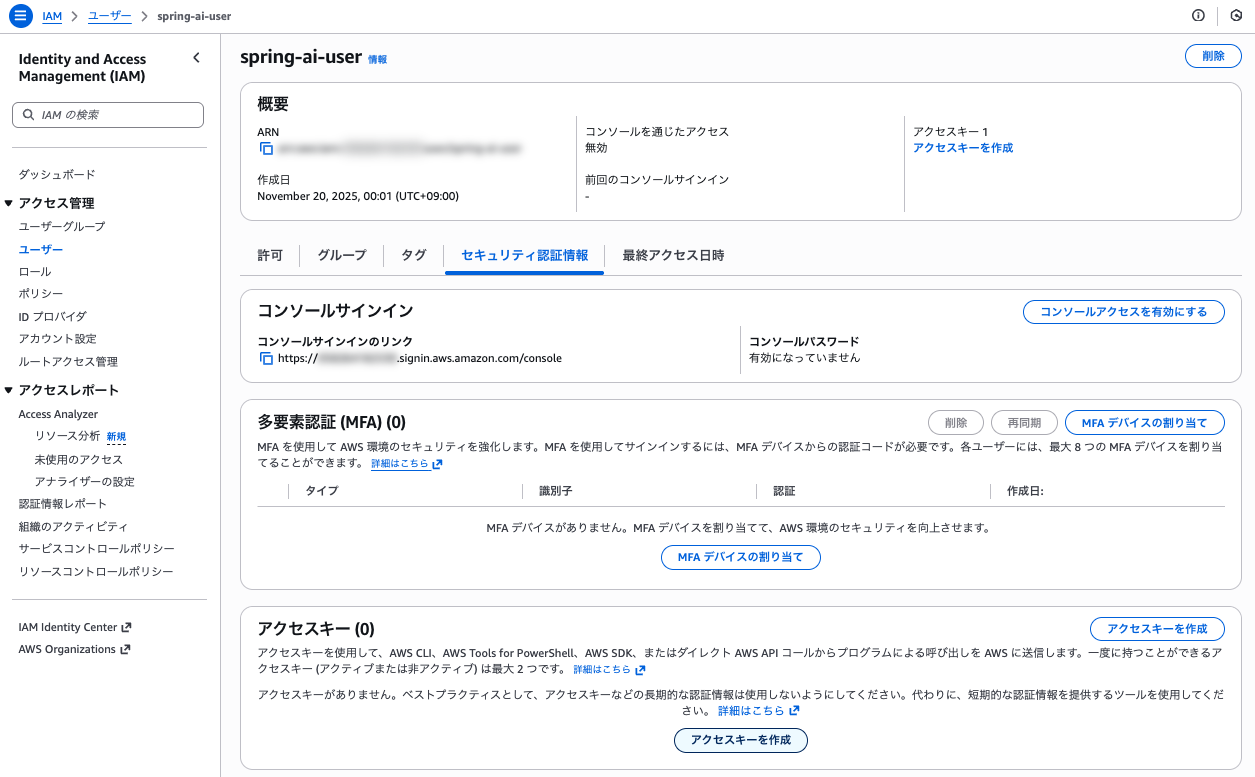Viewport: 1255px width, 777px height.
Task: Open ダッシュボード in sidebar
Action: pyautogui.click(x=57, y=174)
